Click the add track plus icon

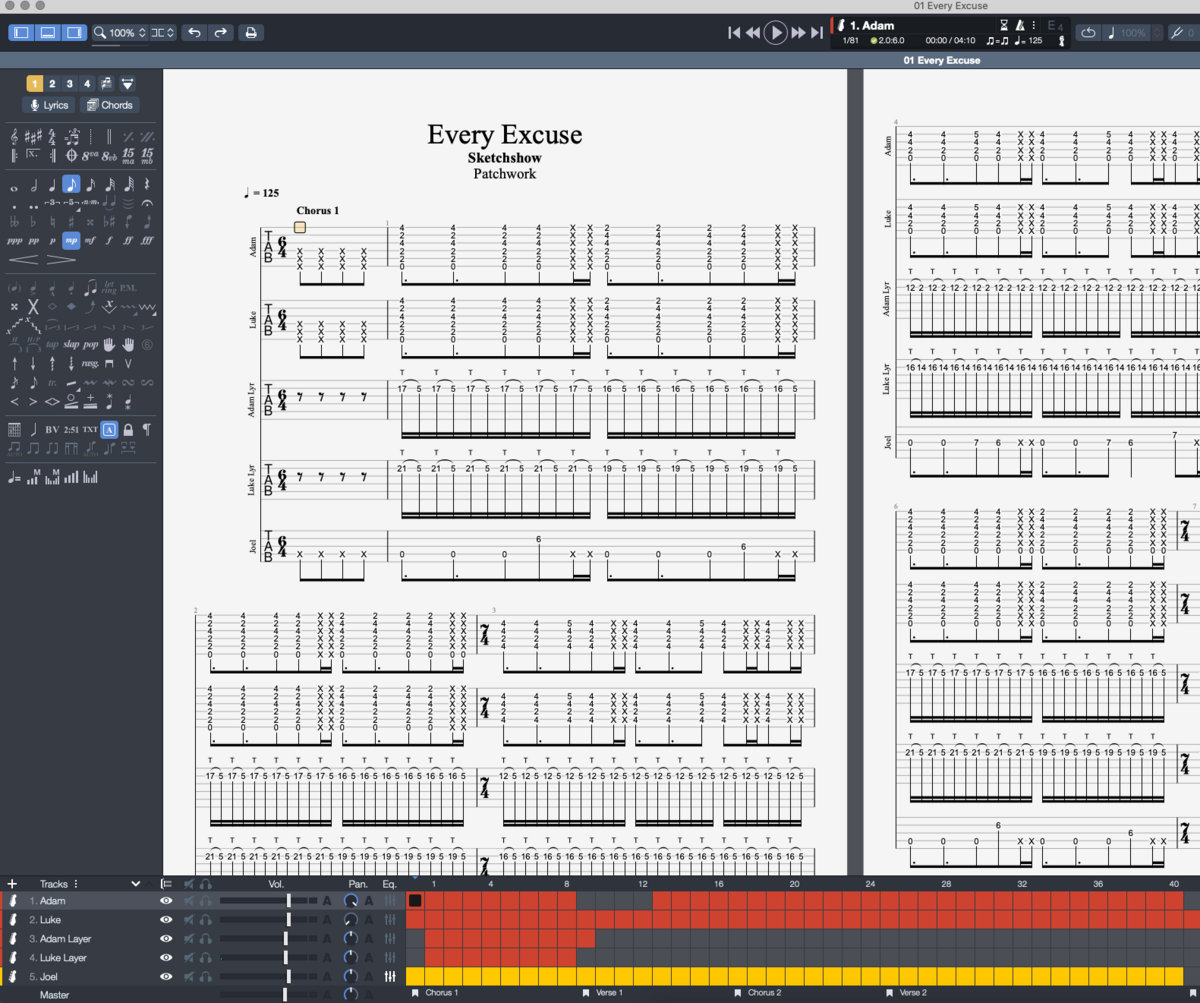(x=12, y=884)
